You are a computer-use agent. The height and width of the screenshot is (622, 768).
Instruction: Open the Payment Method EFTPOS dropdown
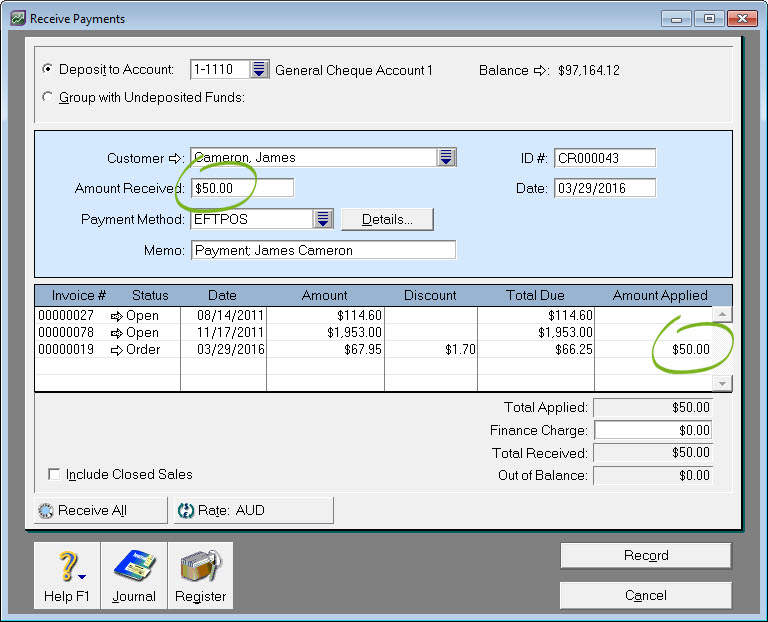[x=322, y=219]
